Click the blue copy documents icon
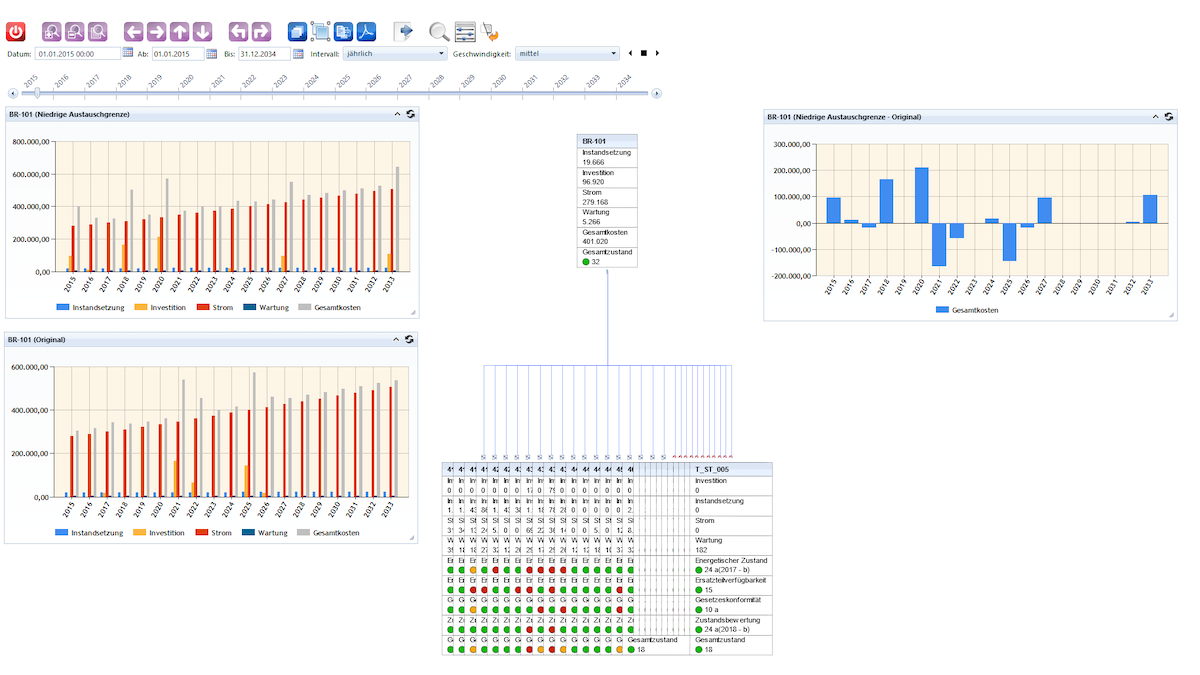This screenshot has height=675, width=1200. point(343,31)
